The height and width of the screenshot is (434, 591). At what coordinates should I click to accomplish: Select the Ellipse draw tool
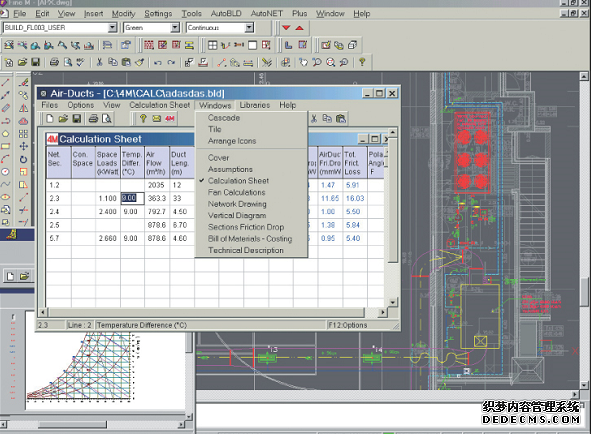click(x=5, y=197)
